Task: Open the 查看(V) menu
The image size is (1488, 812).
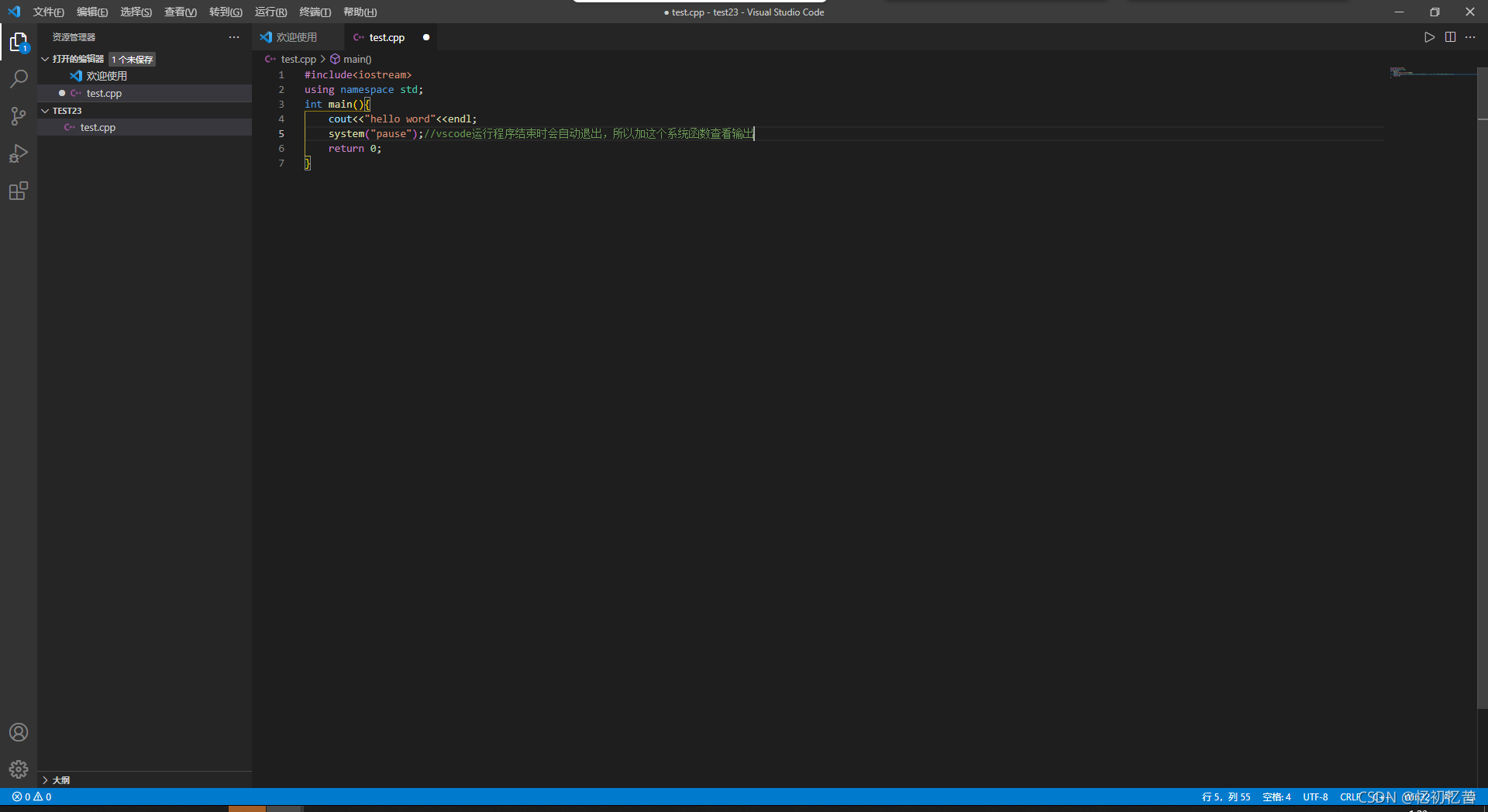Action: click(x=181, y=12)
